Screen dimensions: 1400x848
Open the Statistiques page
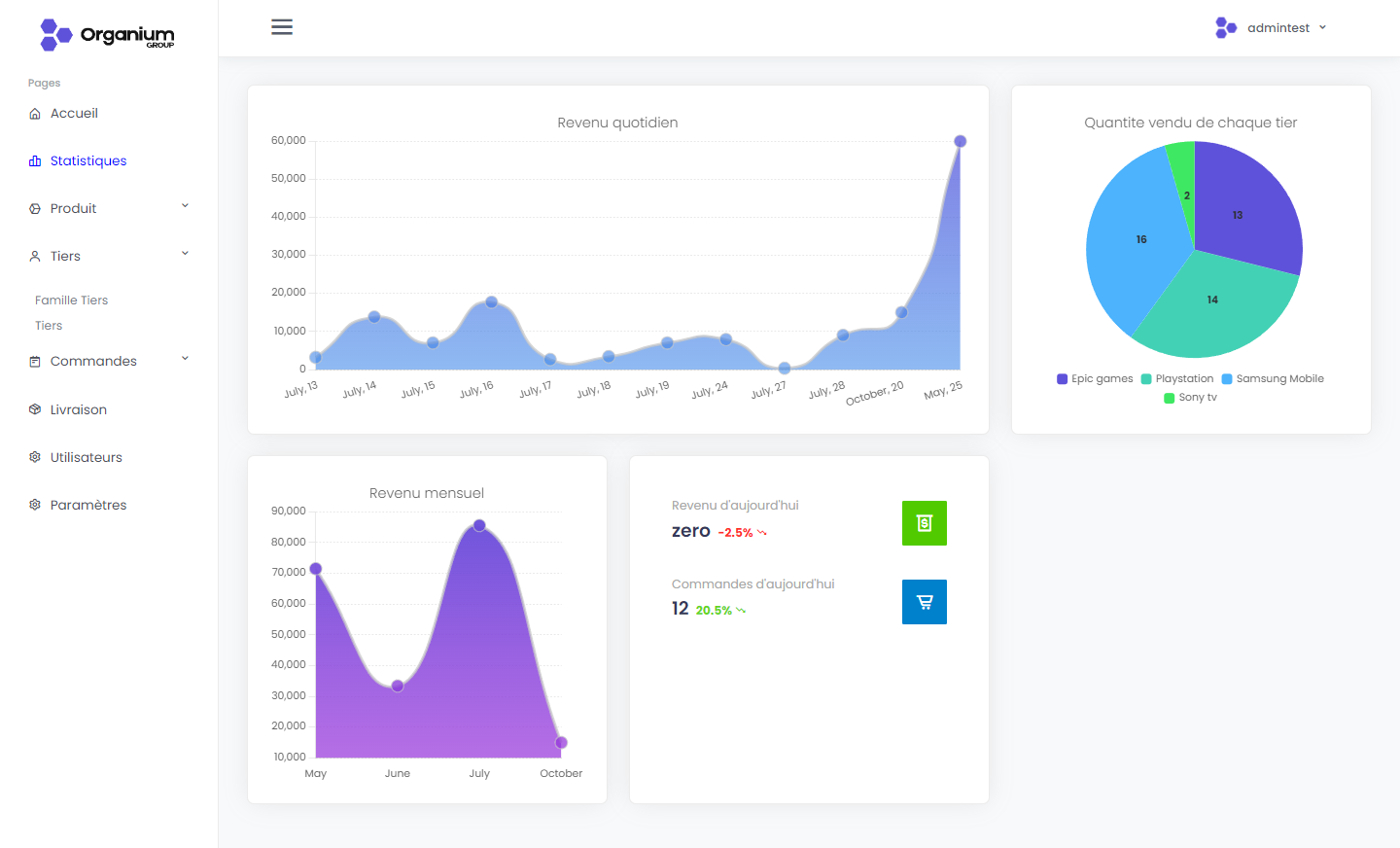(87, 161)
